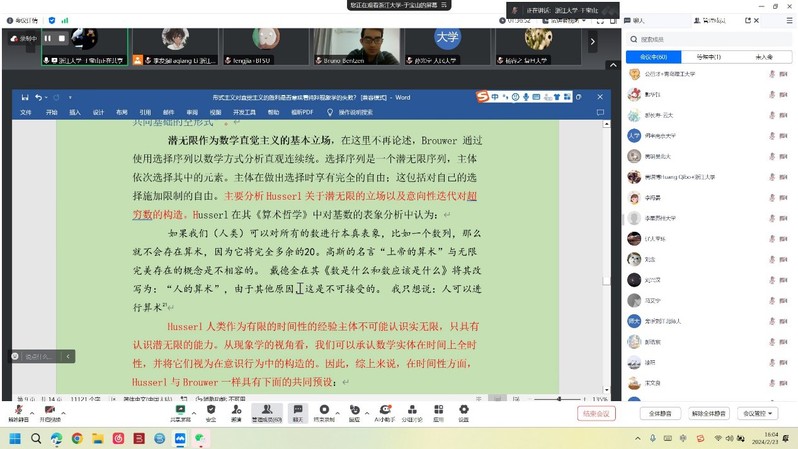Screen dimensions: 798x449
Task: Open Word 文件 tab
Action: tap(25, 113)
